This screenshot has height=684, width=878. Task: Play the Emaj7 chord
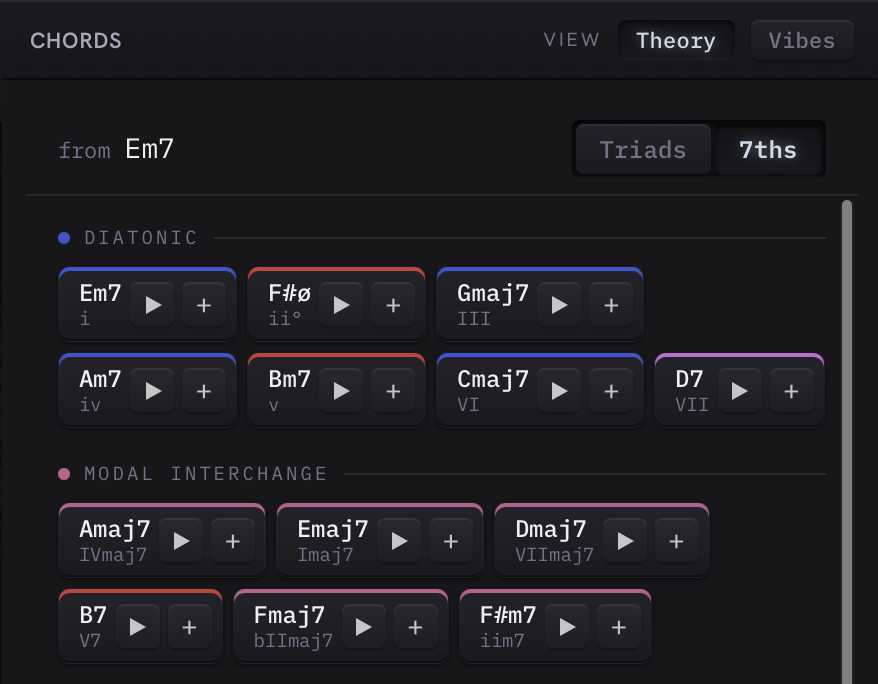pos(399,541)
